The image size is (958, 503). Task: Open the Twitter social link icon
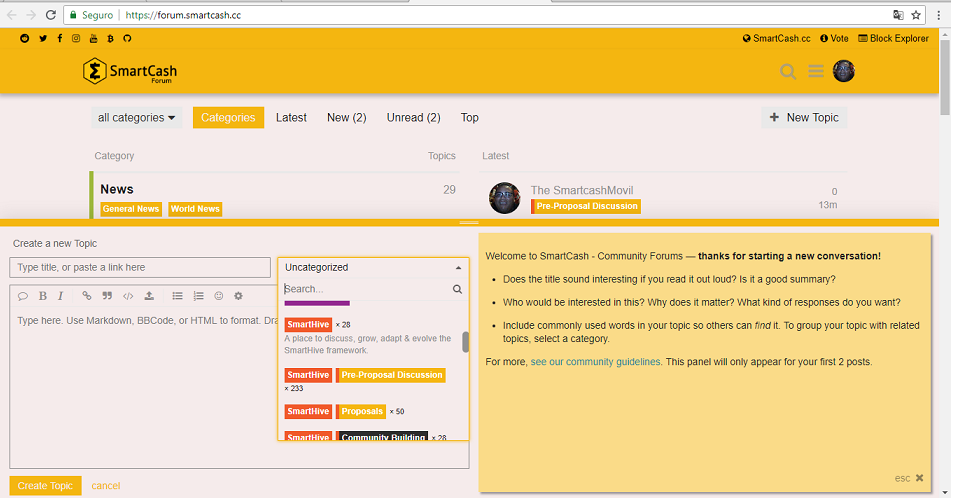[x=43, y=38]
